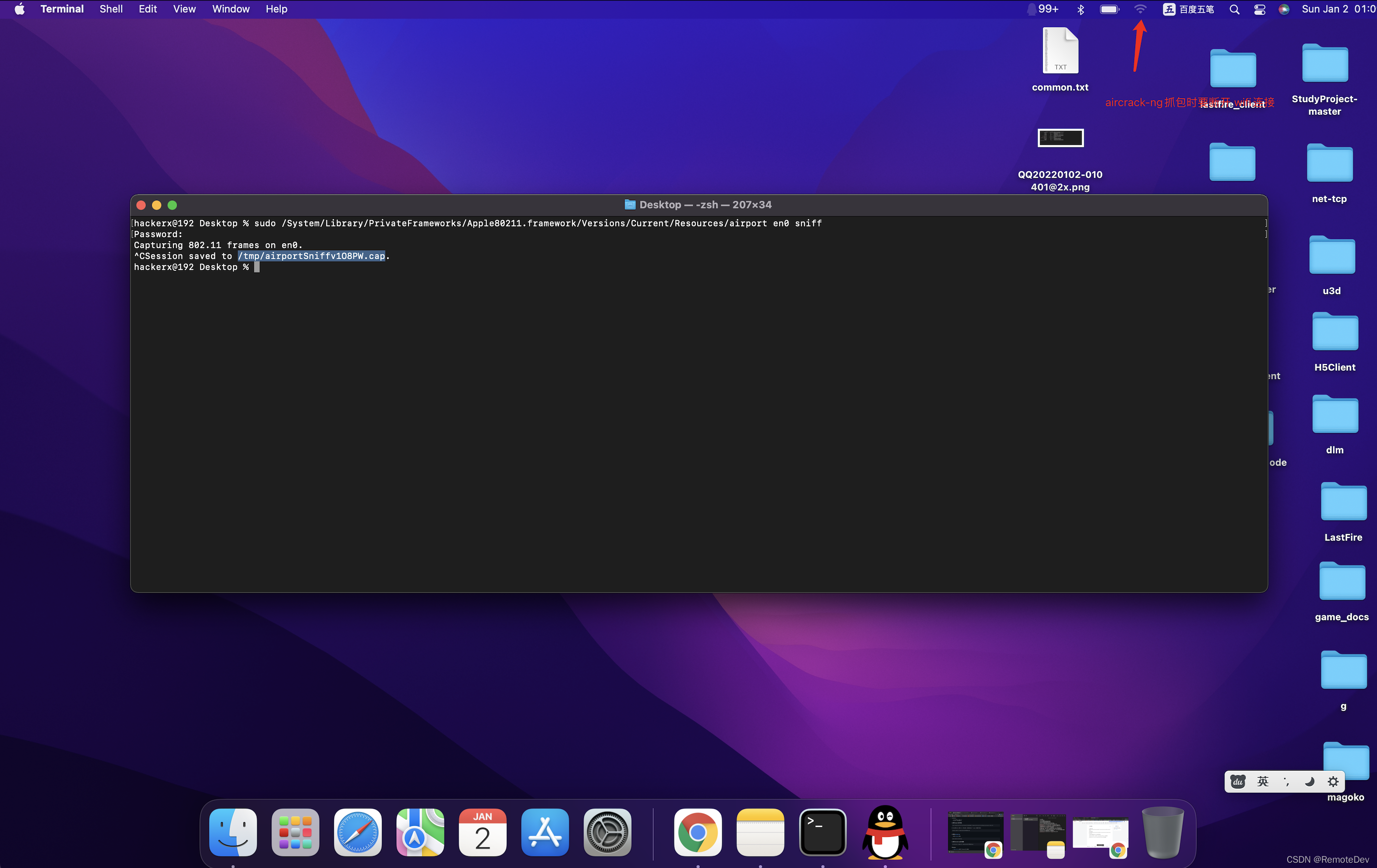Click the highlighted /tmp/airportSniffv1O8PW.cap path
1377x868 pixels.
pyautogui.click(x=312, y=256)
